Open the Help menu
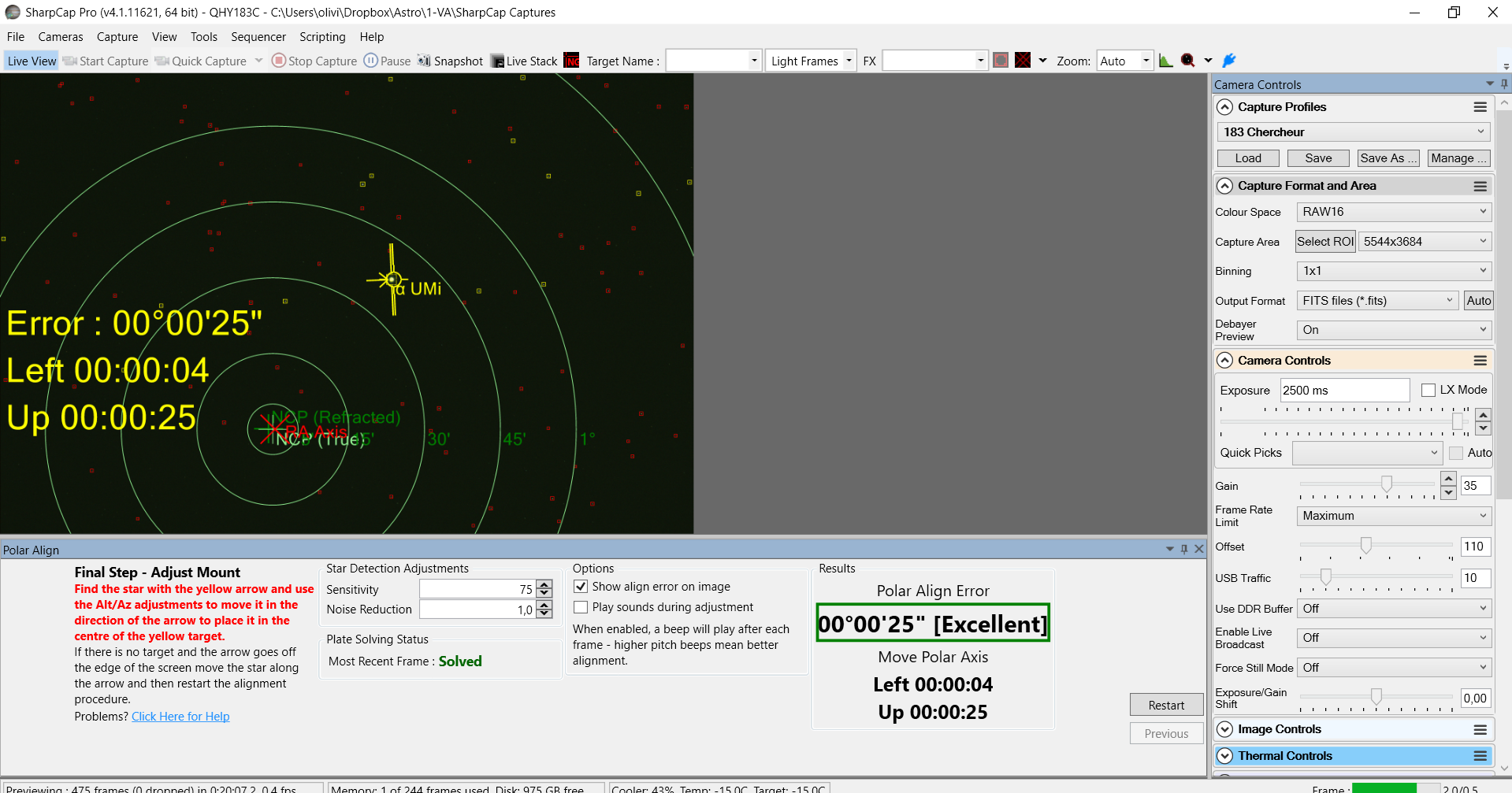The image size is (1512, 793). [372, 37]
